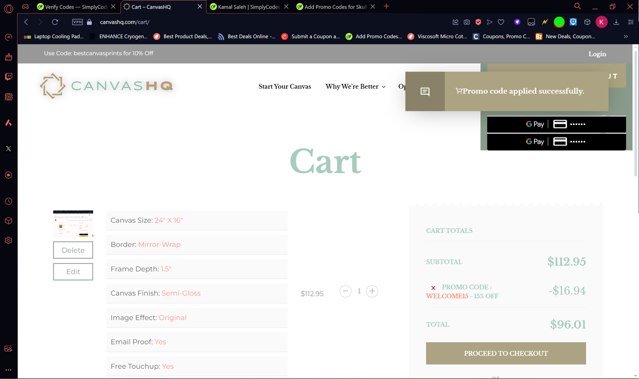This screenshot has width=639, height=379.
Task: Open New Deals, Coupon bookmark
Action: coord(565,36)
